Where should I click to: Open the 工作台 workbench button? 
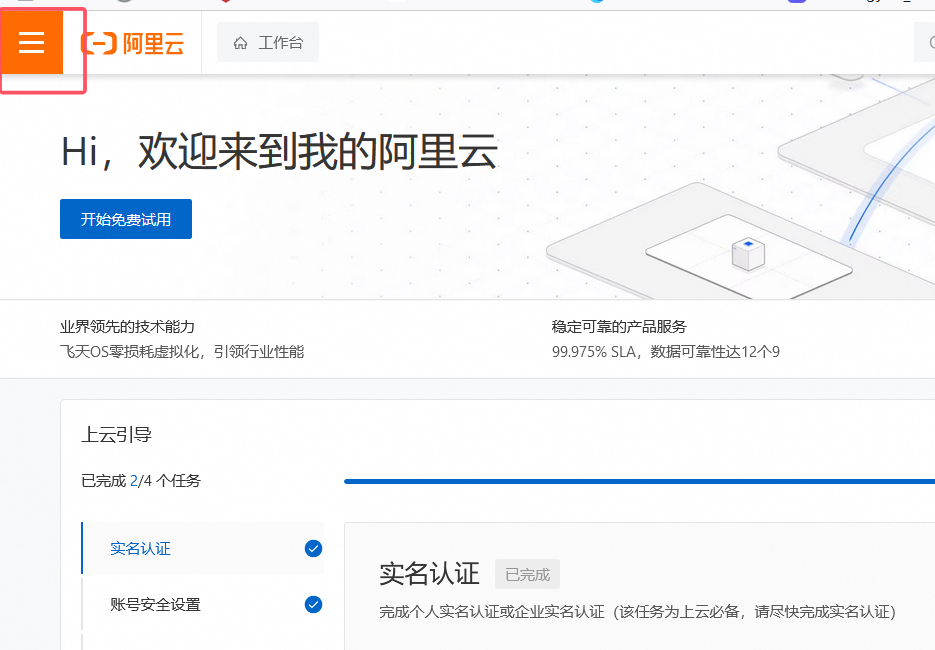pos(268,42)
